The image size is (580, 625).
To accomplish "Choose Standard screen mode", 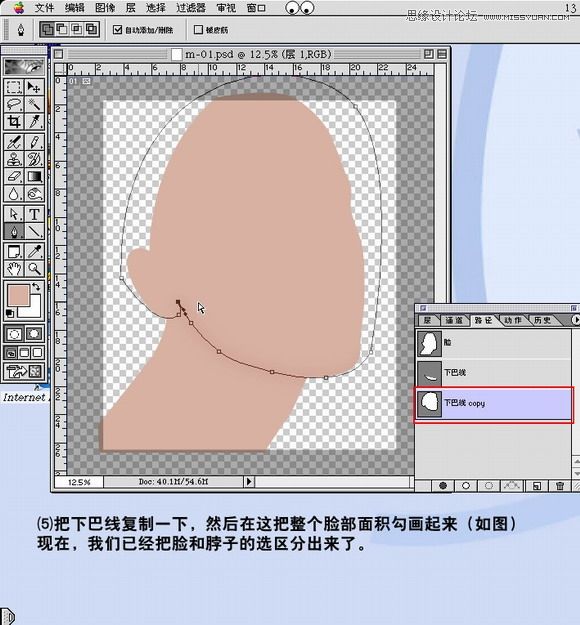I will point(11,352).
